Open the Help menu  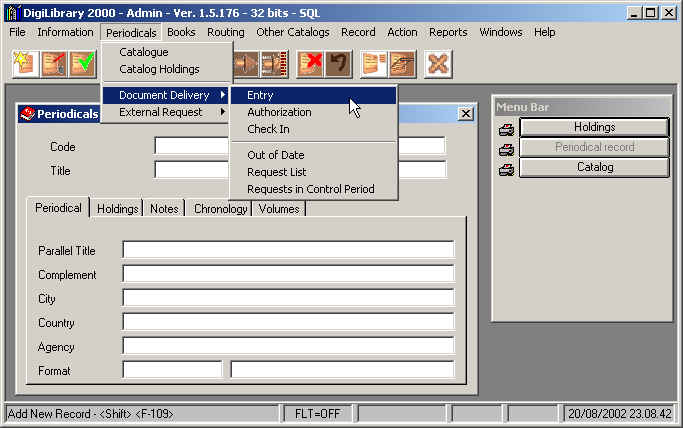coord(544,32)
